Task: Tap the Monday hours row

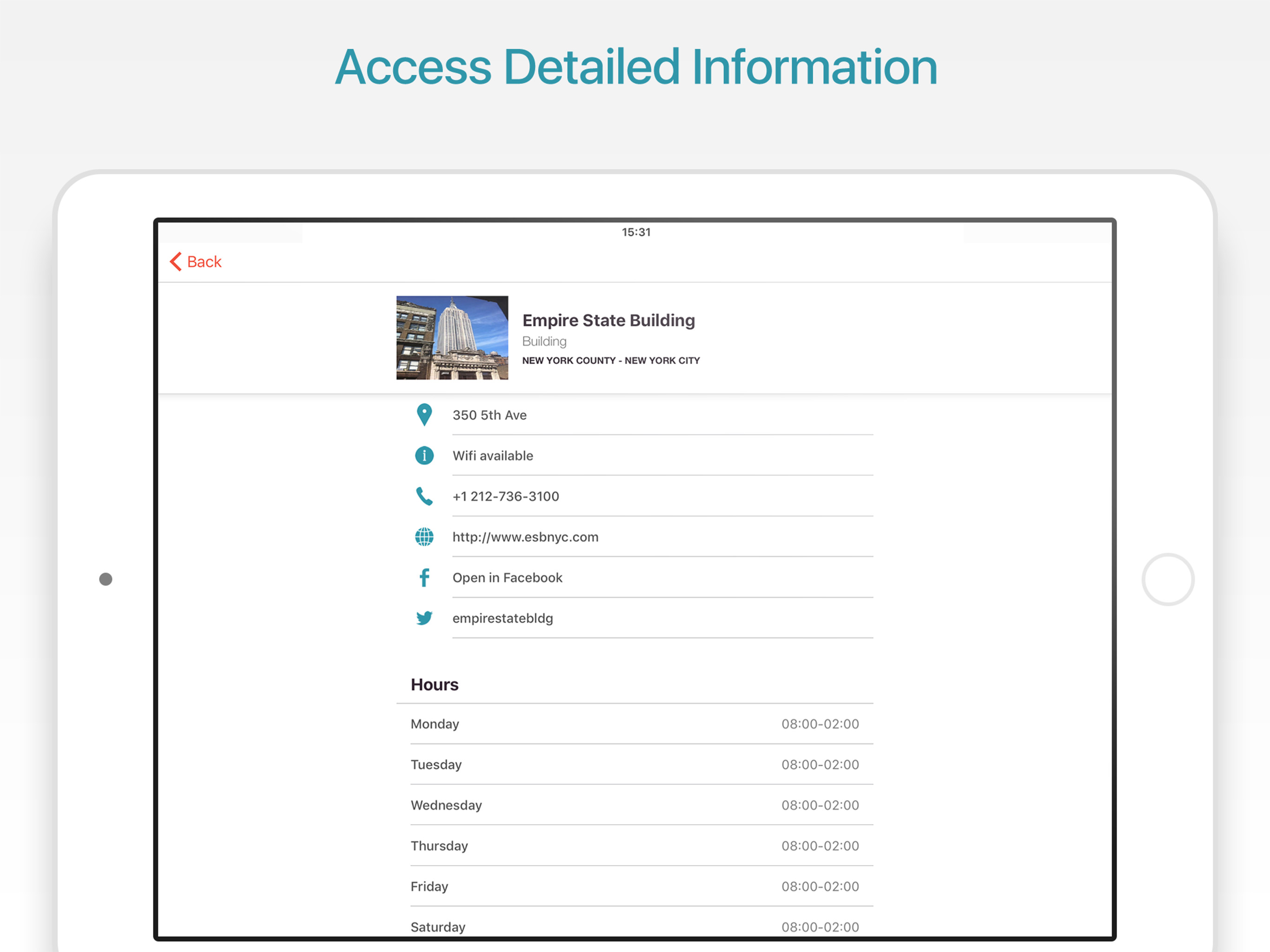Action: tap(635, 724)
